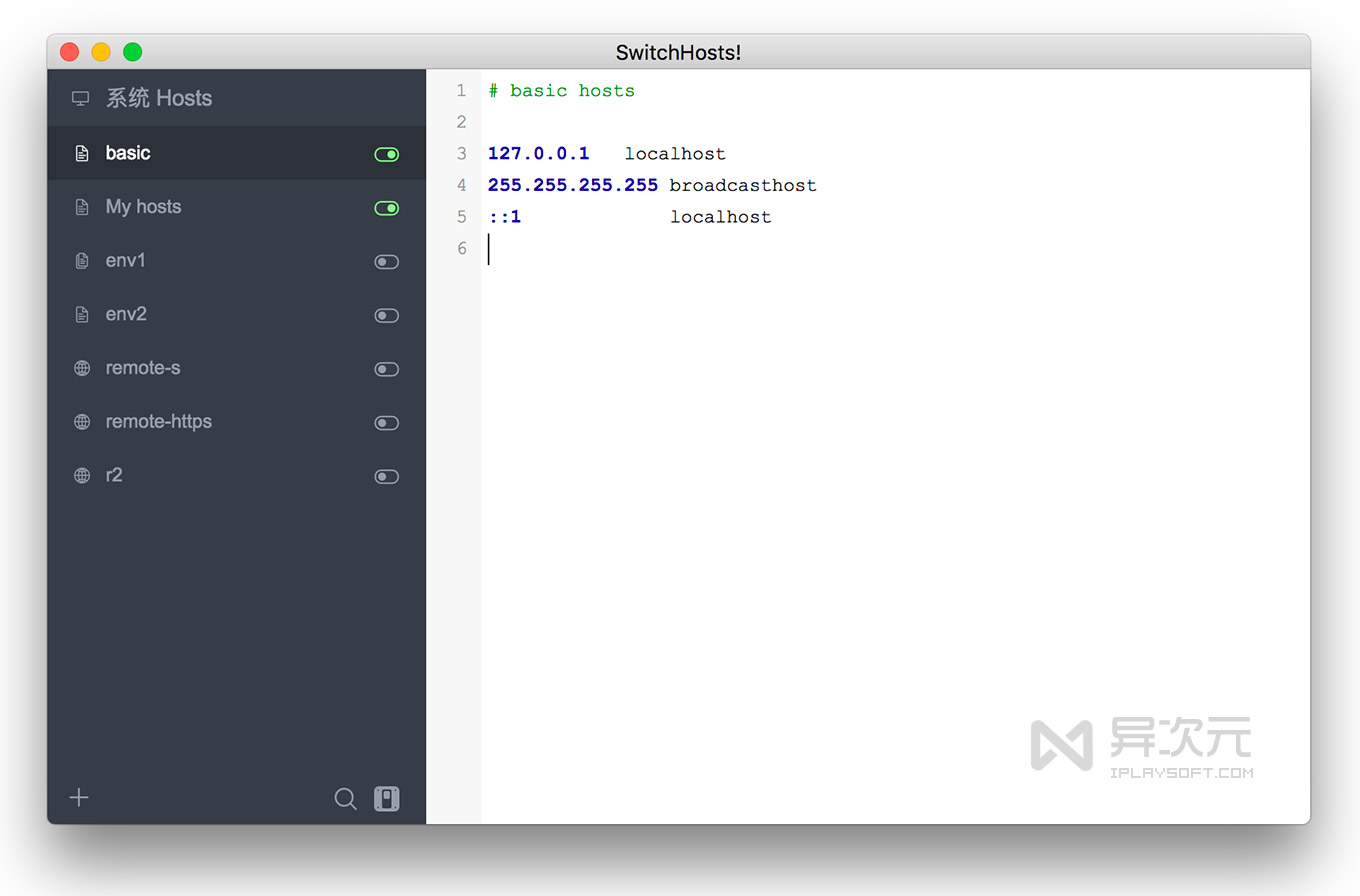Click localhost on line 3
The width and height of the screenshot is (1360, 896).
coord(675,154)
